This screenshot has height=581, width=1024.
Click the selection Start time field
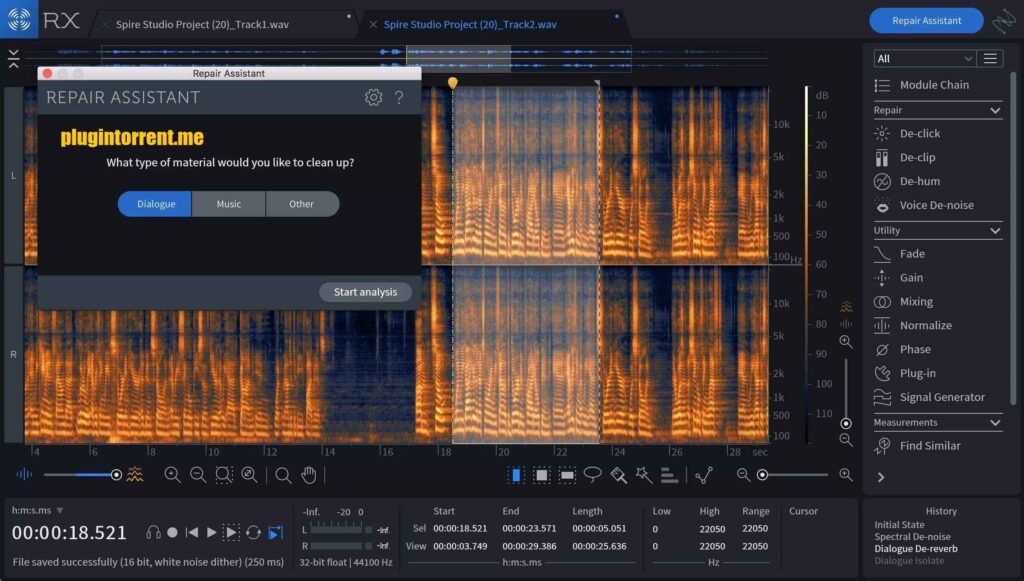tap(460, 528)
